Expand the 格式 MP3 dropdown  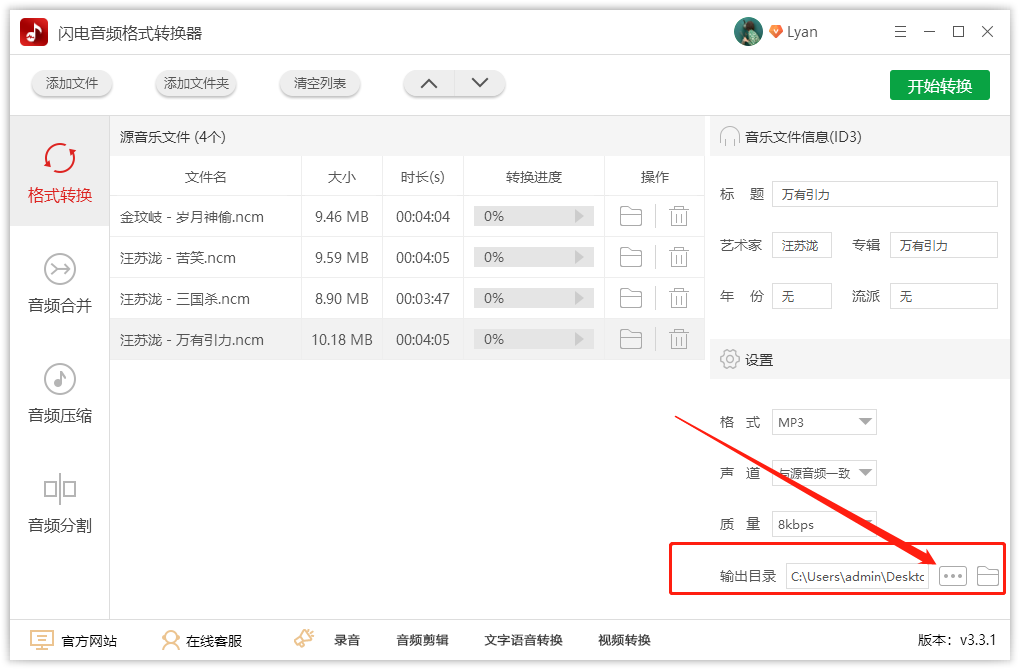[865, 422]
